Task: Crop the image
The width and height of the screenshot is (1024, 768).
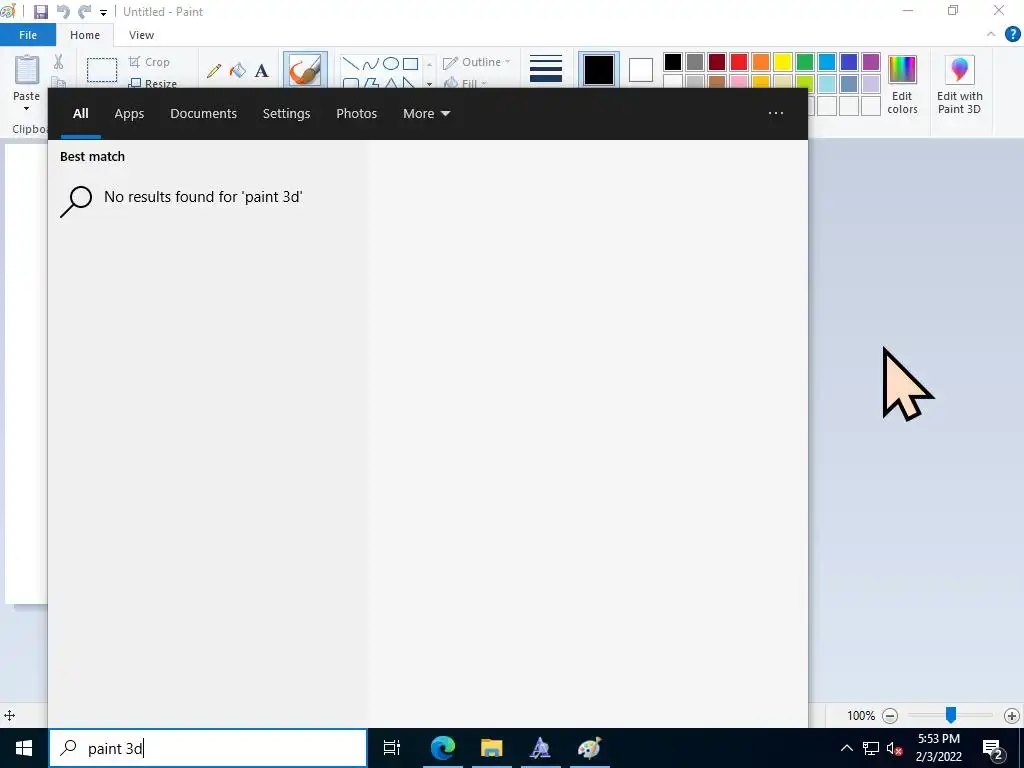Action: [150, 62]
